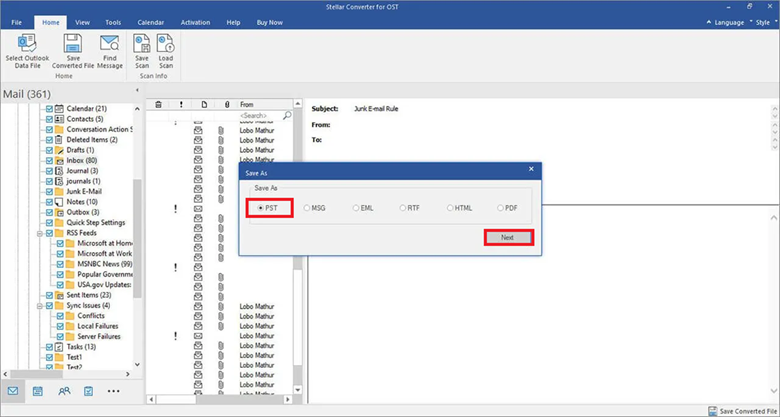Select Deleted Items (2) folder
This screenshot has width=780, height=417.
tap(92, 140)
